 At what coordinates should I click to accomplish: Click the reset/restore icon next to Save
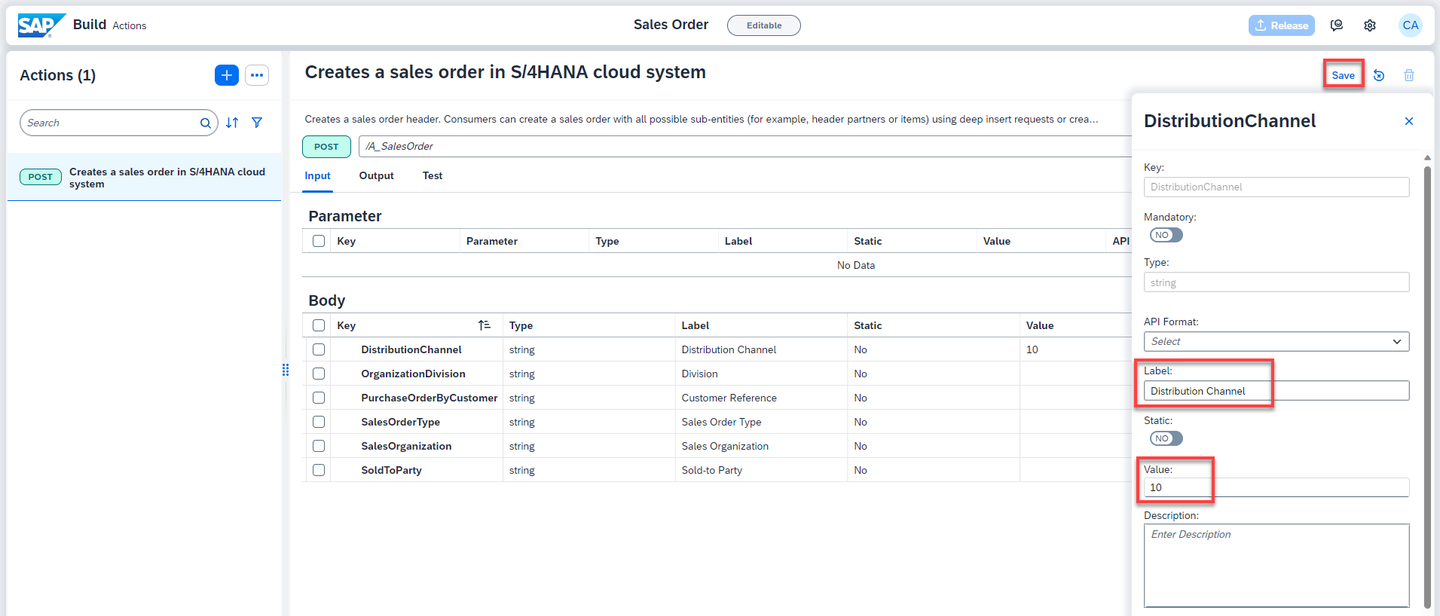click(1379, 75)
